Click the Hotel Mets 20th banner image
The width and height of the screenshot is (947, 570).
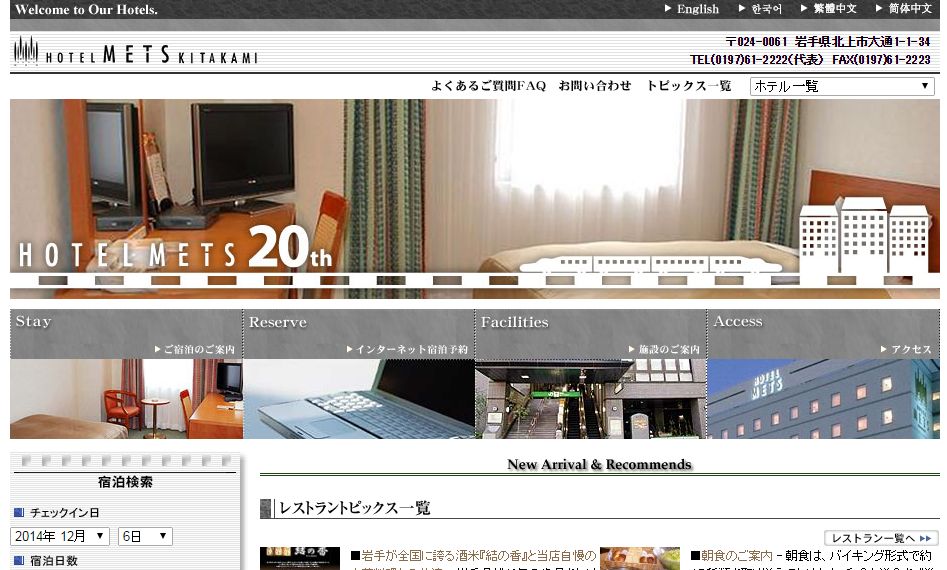click(475, 199)
